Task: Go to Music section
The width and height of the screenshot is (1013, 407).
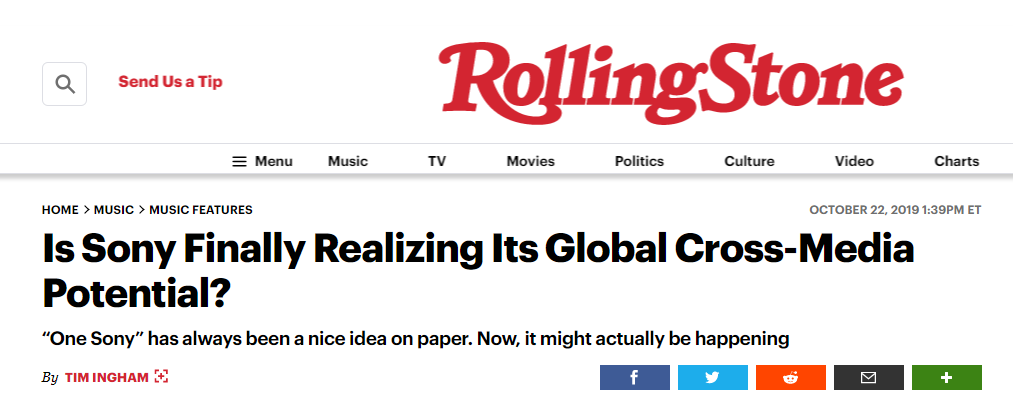Action: tap(348, 162)
